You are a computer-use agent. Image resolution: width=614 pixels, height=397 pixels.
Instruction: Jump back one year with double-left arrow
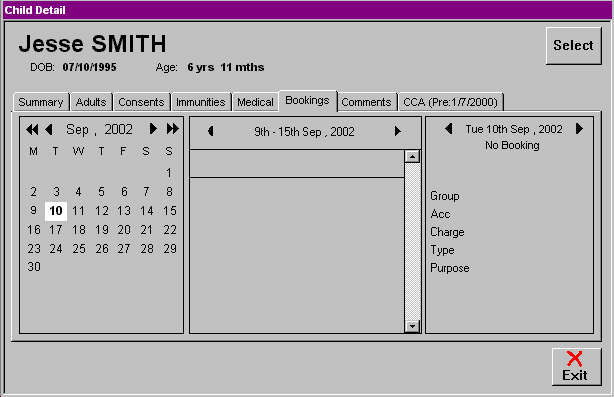pyautogui.click(x=32, y=129)
